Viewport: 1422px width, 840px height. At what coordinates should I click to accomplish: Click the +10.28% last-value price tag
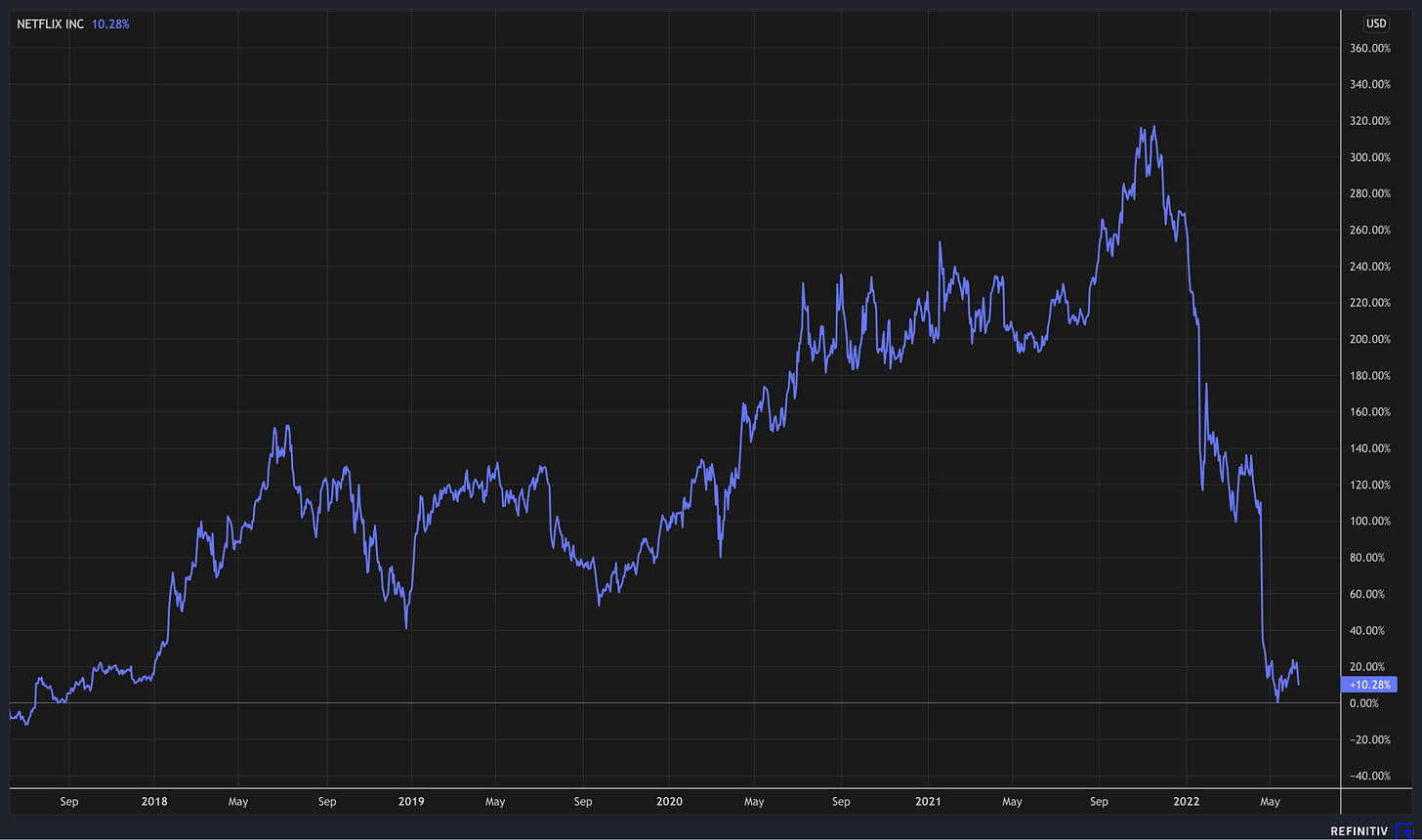pos(1369,685)
